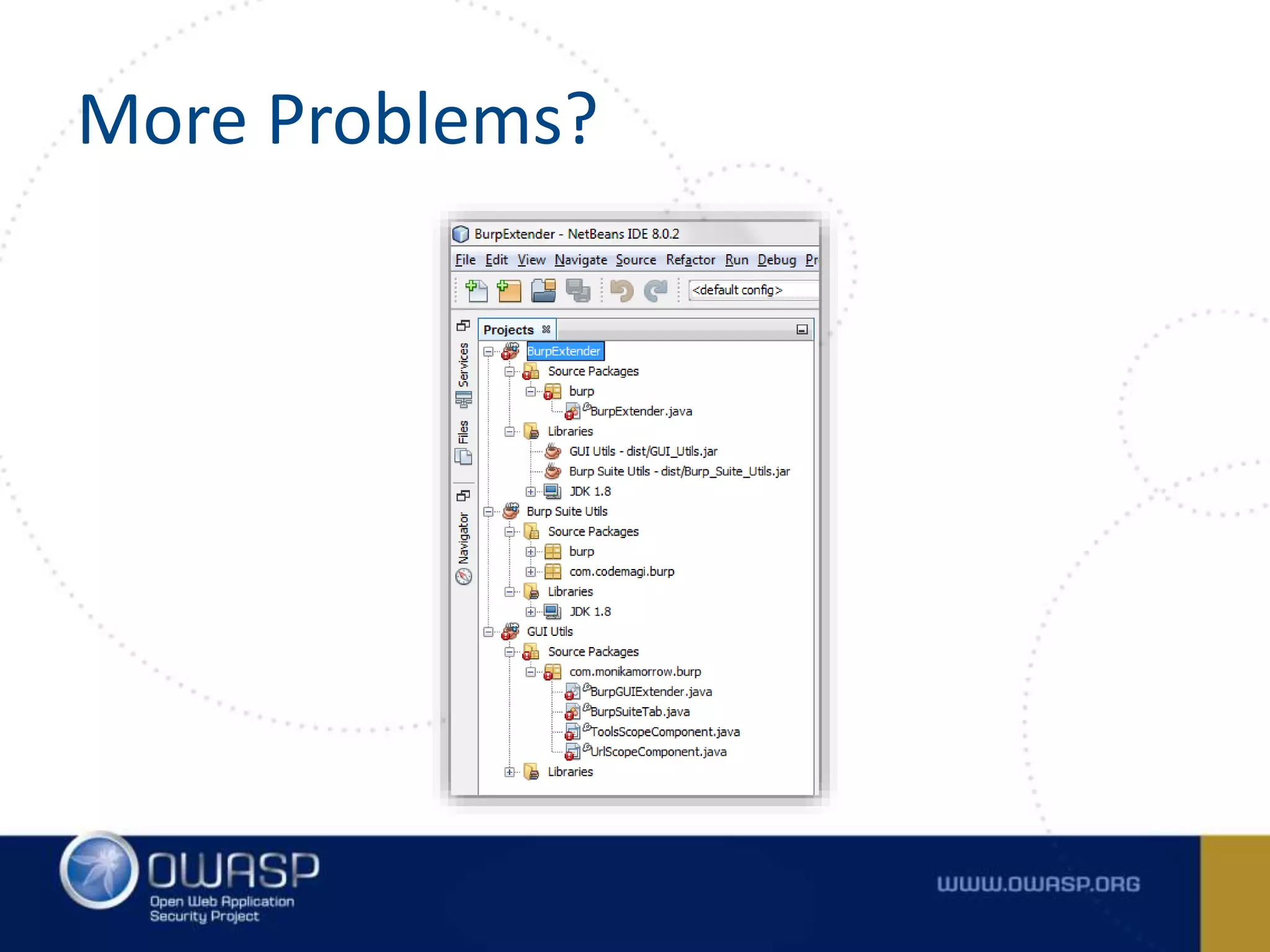Click the Burp Suite Utils project icon
1270x952 pixels.
point(510,511)
